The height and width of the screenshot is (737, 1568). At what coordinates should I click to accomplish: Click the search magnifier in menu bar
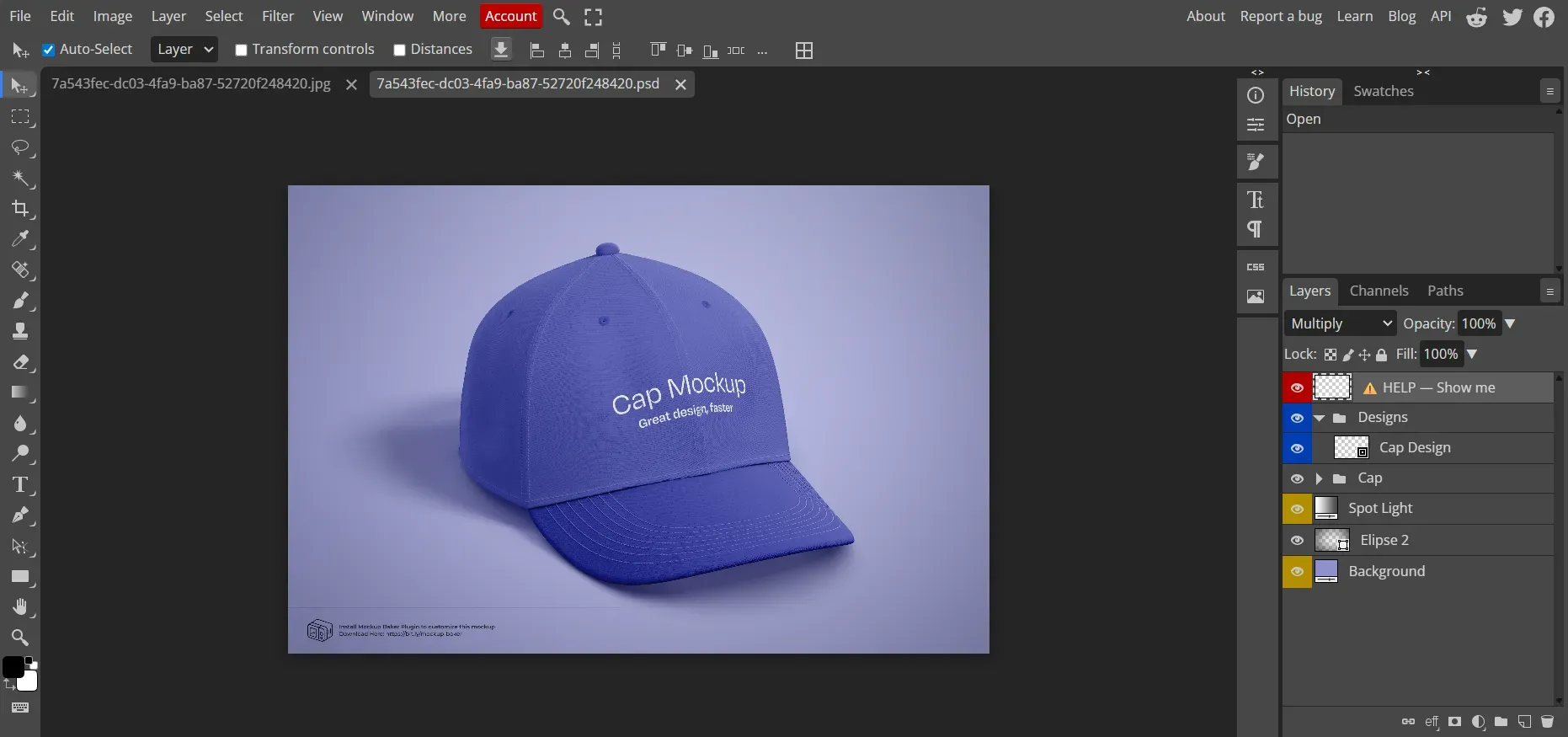pyautogui.click(x=561, y=17)
